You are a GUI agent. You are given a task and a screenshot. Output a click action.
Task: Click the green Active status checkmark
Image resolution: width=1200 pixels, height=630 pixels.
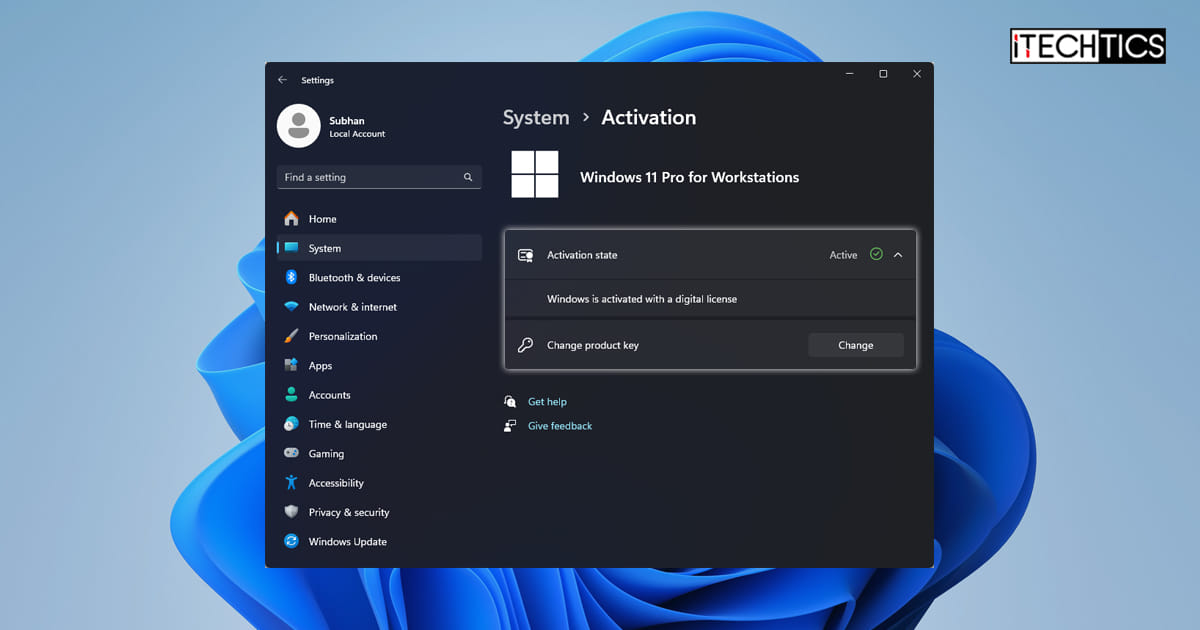tap(877, 254)
